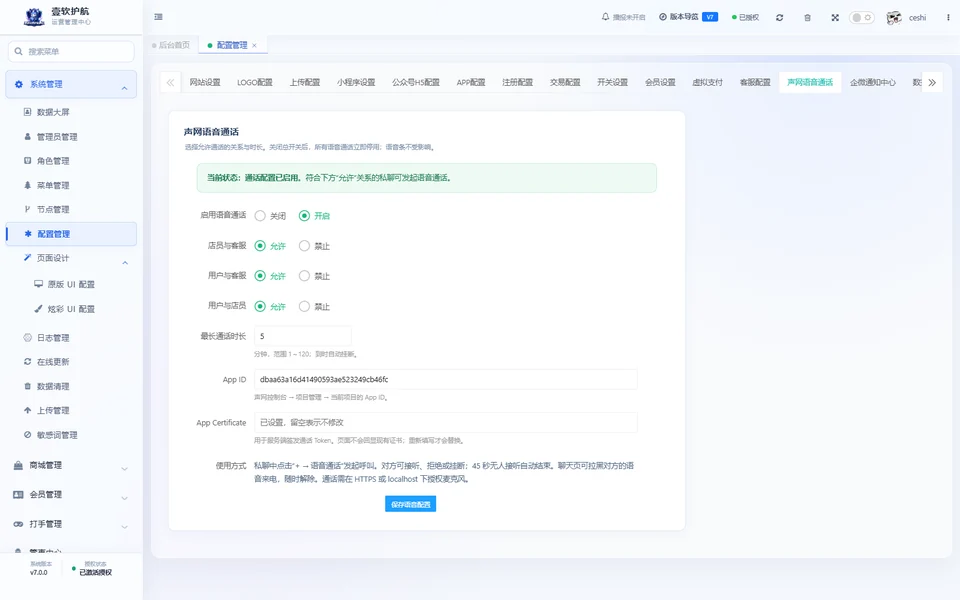Click the 炫彩 UI 配置 brush icon

[x=39, y=309]
